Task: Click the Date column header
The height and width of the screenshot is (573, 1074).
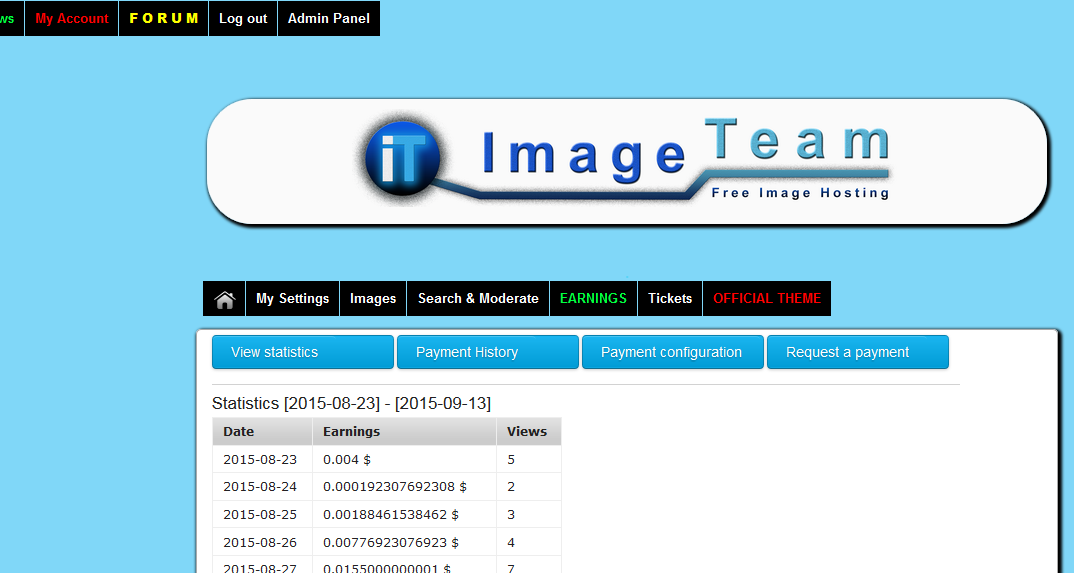Action: (239, 432)
